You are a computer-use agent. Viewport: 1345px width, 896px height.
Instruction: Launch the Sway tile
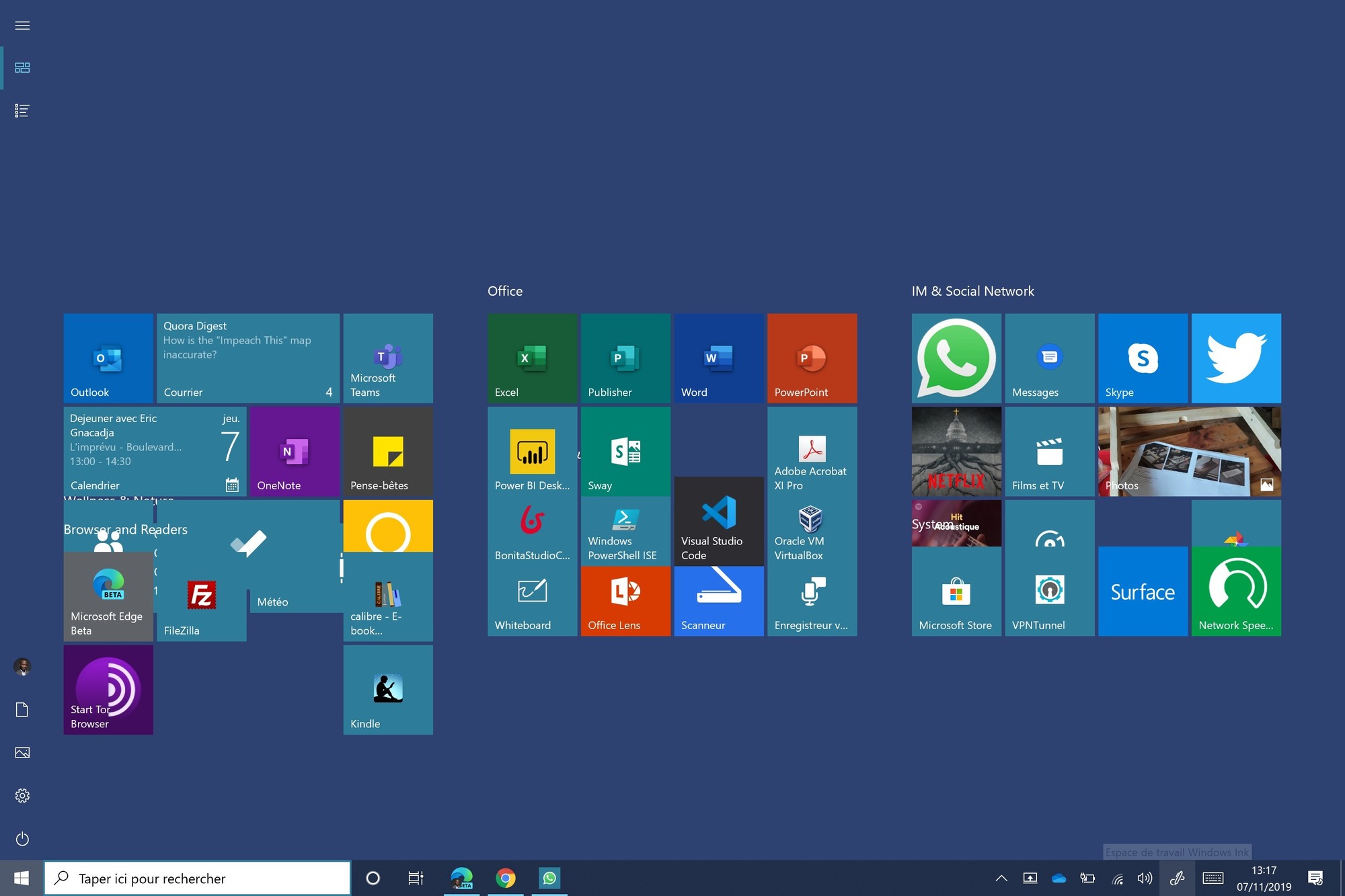(x=625, y=452)
